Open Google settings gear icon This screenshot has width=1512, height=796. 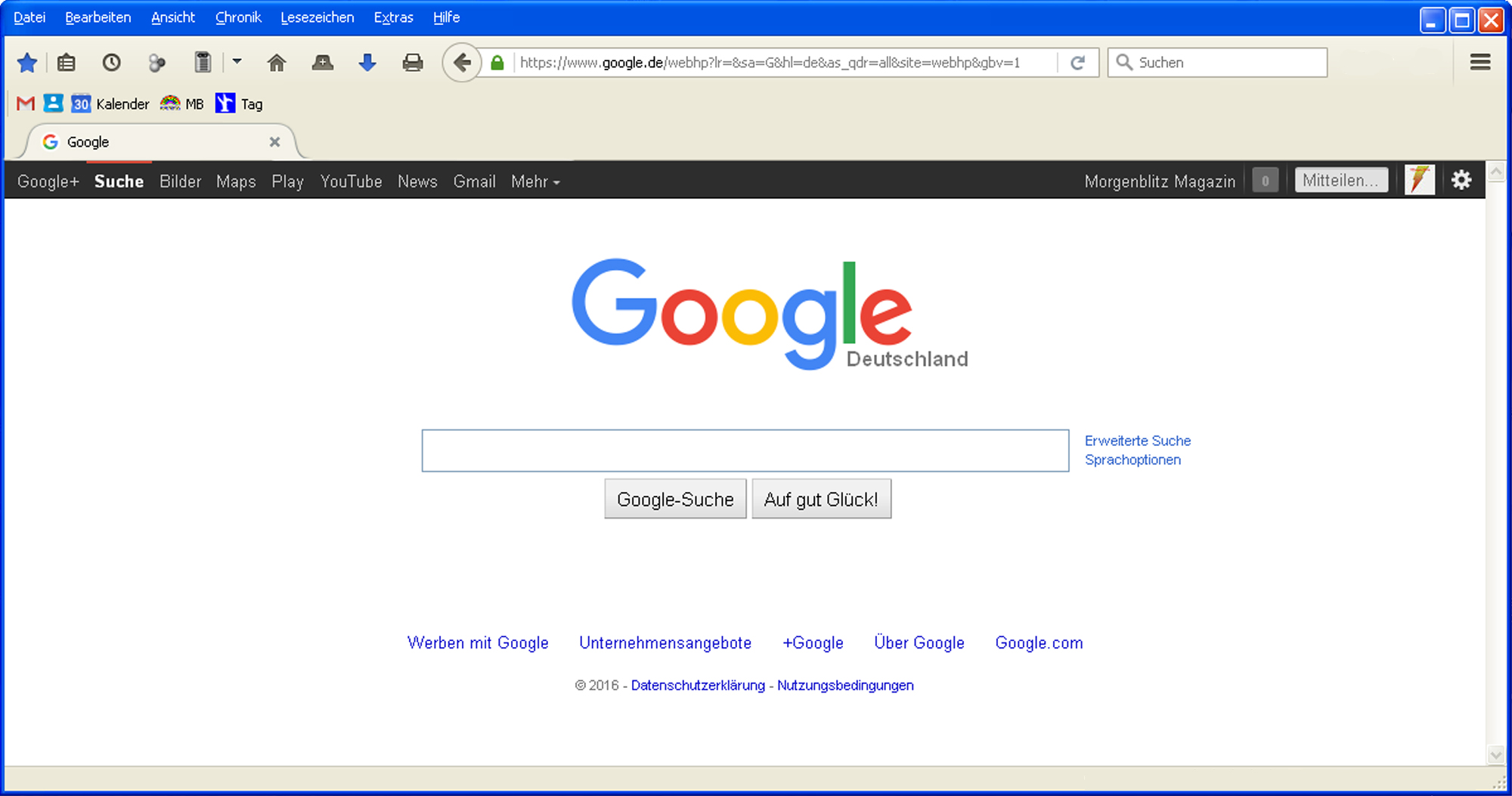pyautogui.click(x=1461, y=180)
